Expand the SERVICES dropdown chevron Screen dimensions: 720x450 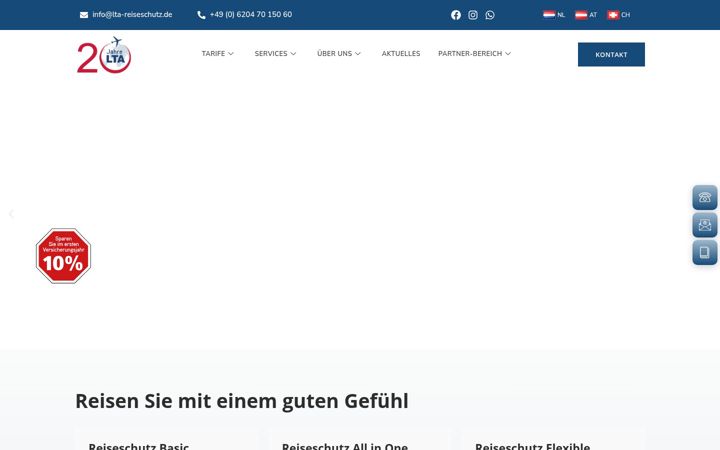(x=293, y=54)
